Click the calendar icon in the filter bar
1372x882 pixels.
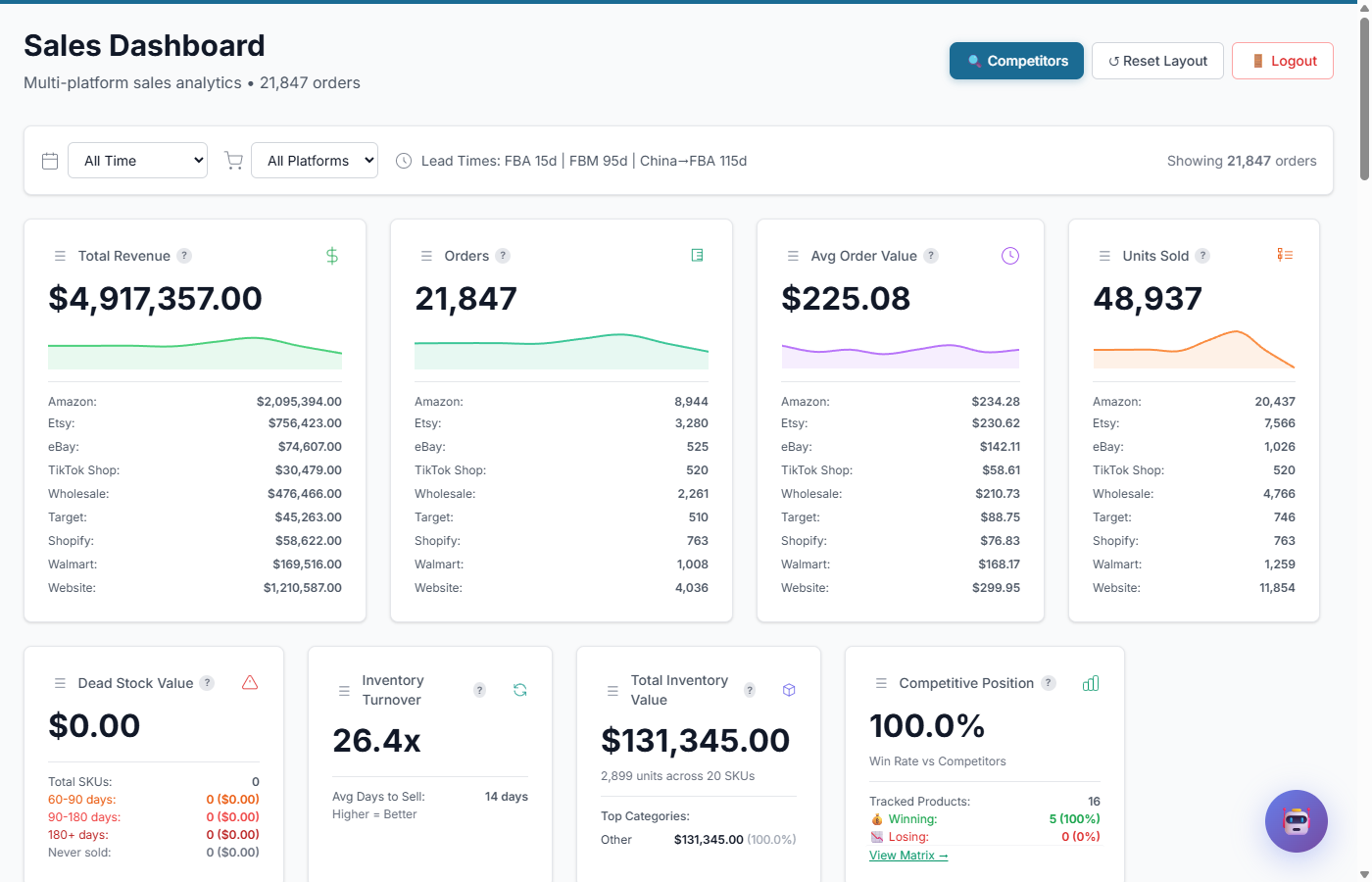click(x=50, y=160)
